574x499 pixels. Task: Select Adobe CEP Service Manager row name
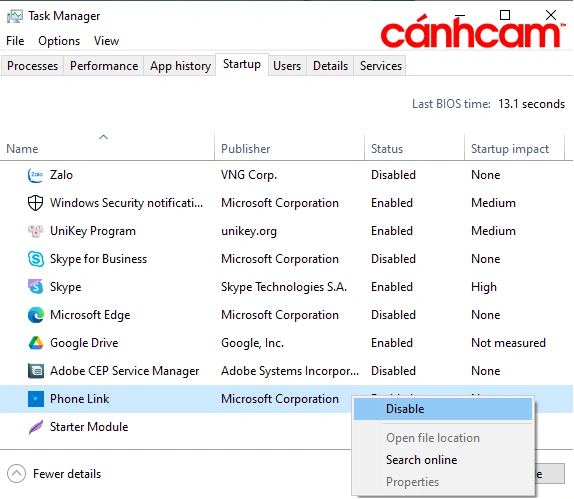(124, 371)
